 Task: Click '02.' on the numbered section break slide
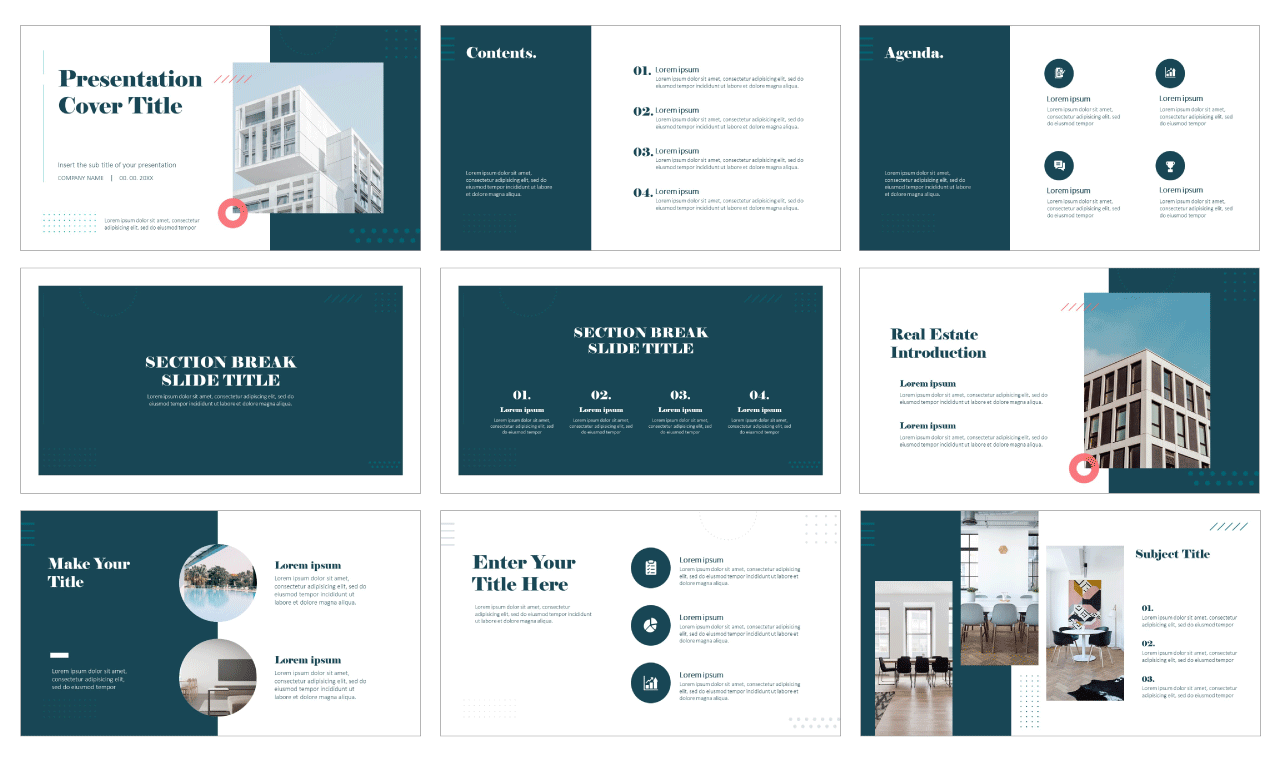click(x=600, y=395)
